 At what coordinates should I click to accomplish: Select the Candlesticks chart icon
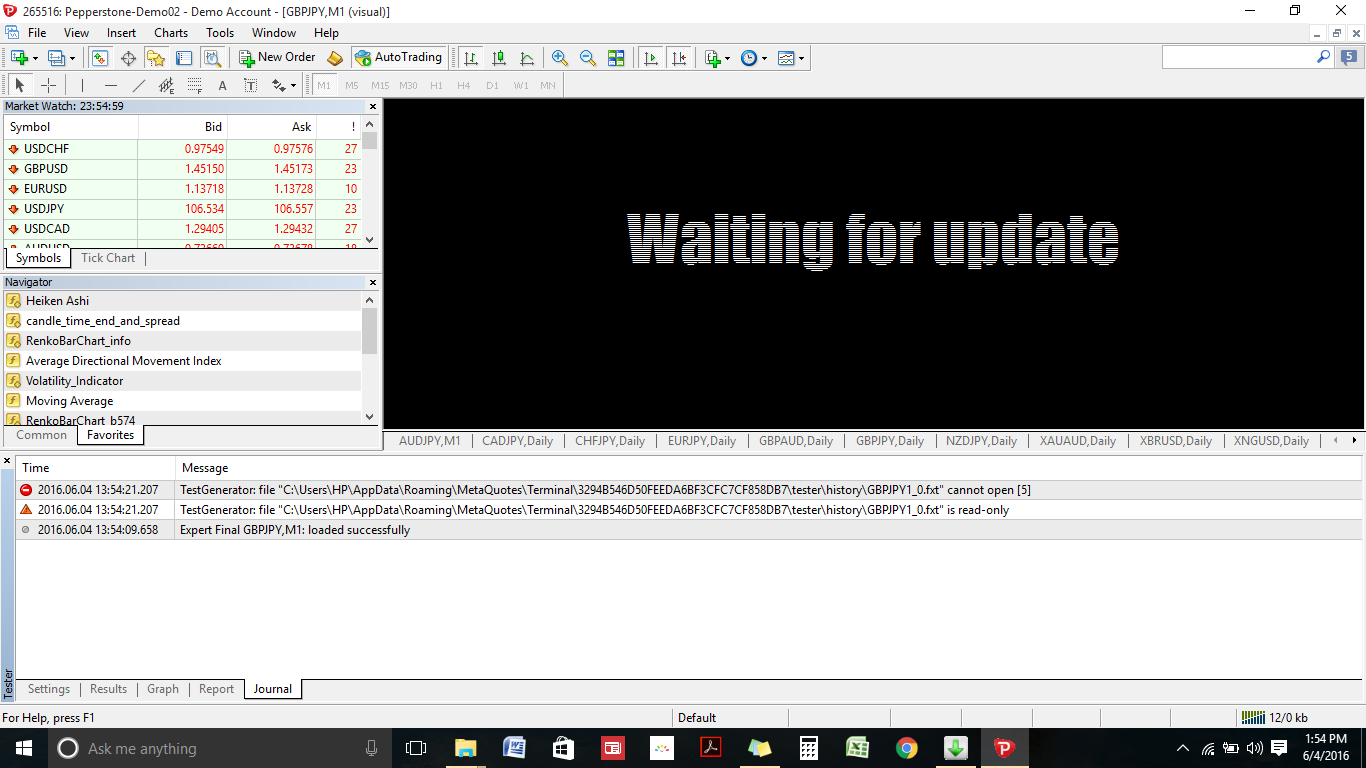coord(499,58)
